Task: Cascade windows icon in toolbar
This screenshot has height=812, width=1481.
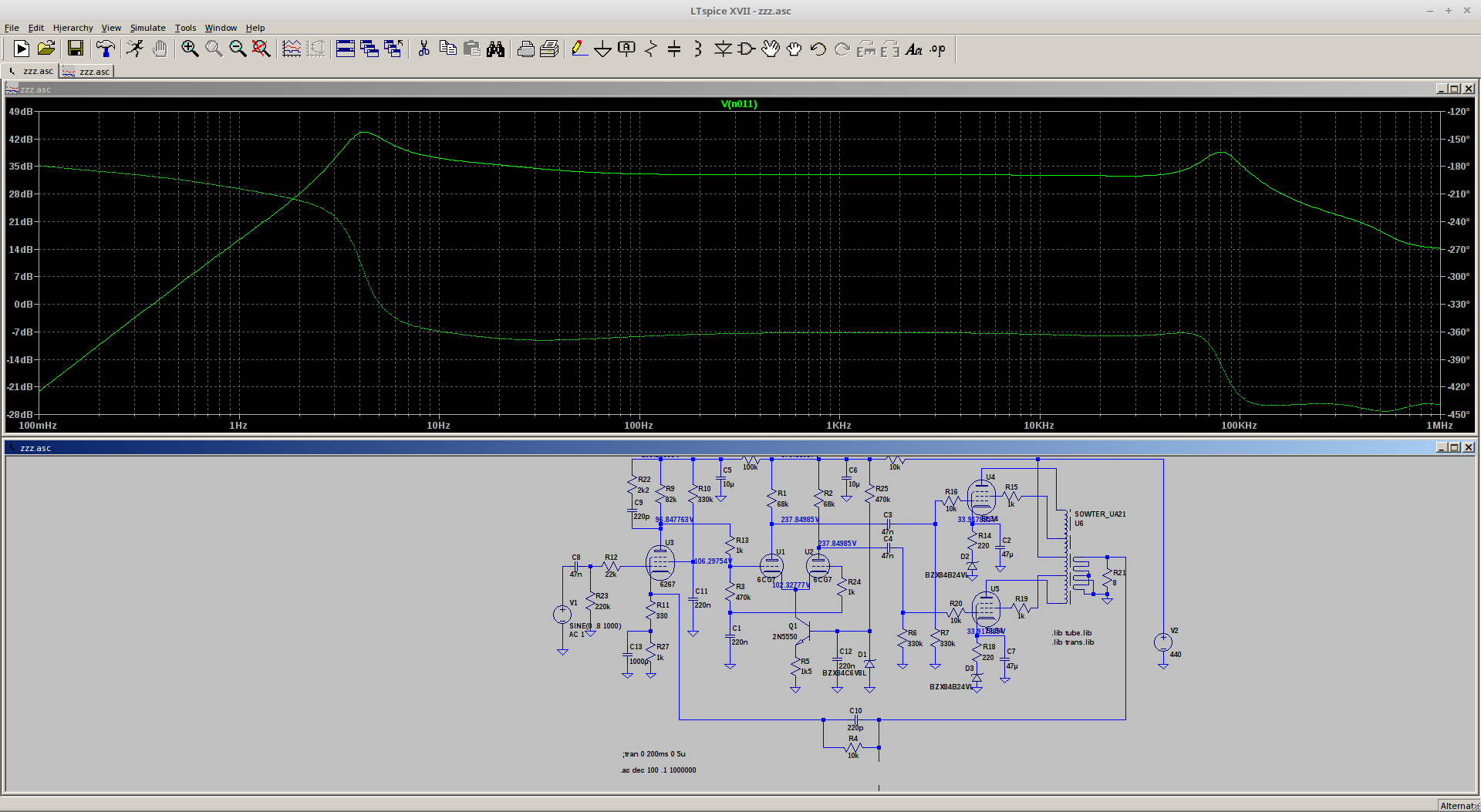Action: [369, 49]
